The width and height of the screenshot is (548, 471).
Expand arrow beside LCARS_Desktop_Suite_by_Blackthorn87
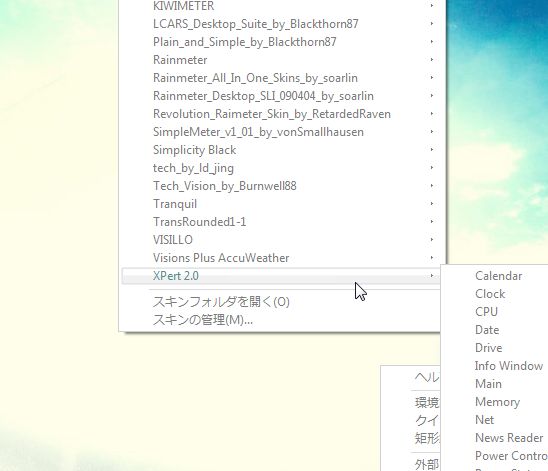[432, 24]
